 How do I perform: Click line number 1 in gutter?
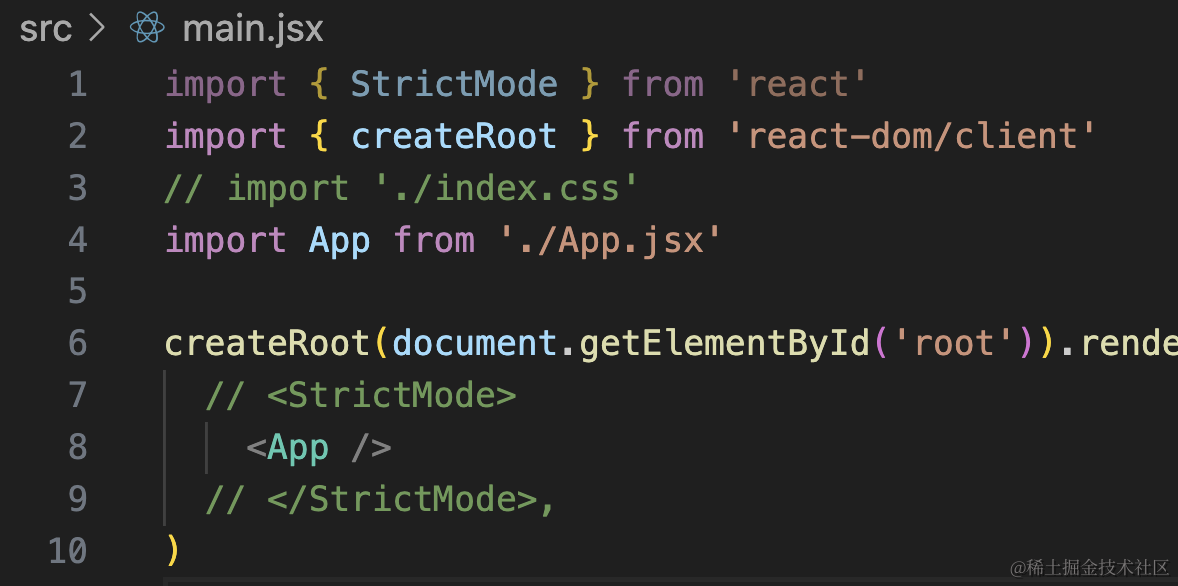78,83
